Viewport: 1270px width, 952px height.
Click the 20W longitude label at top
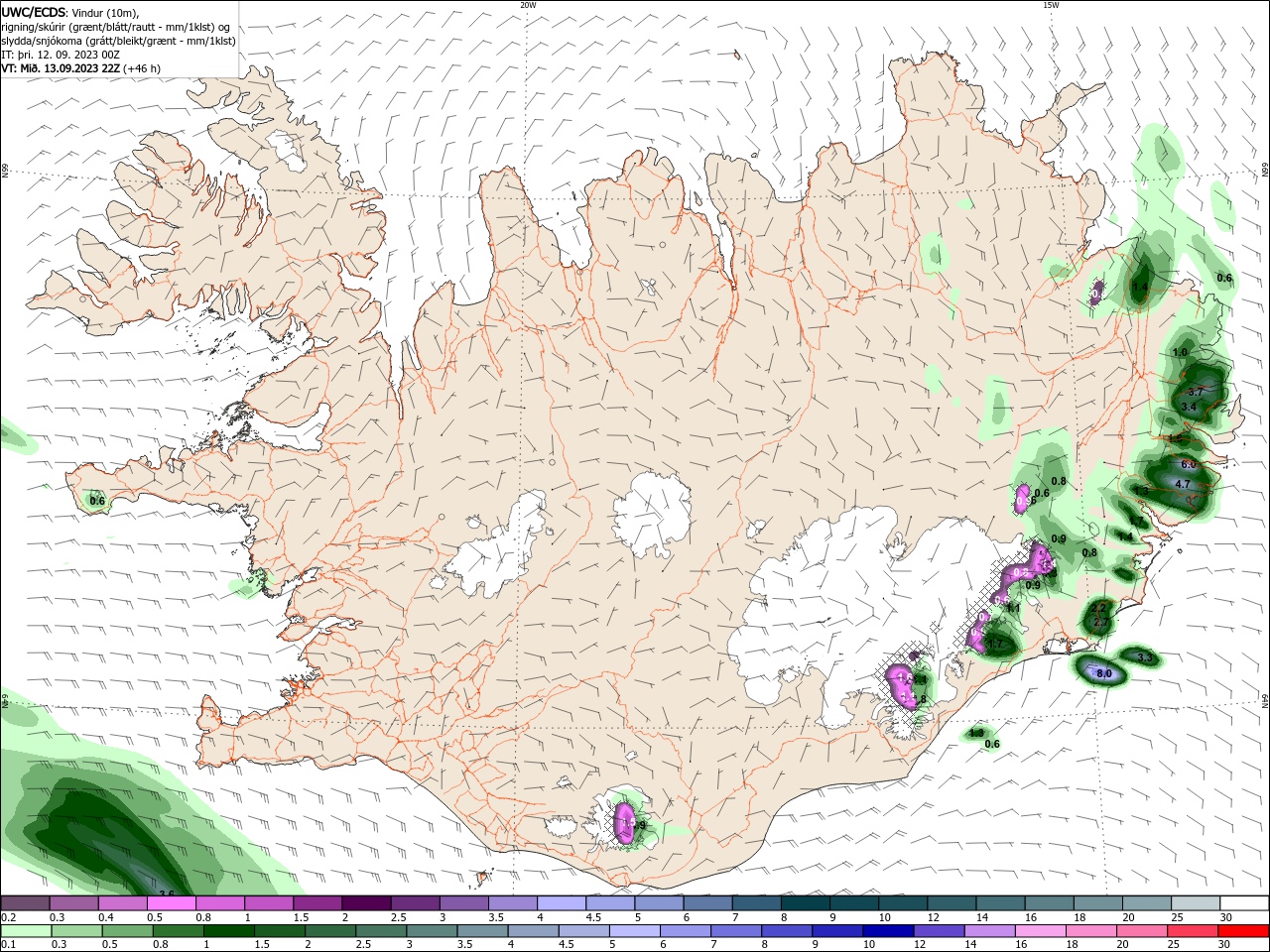[528, 5]
